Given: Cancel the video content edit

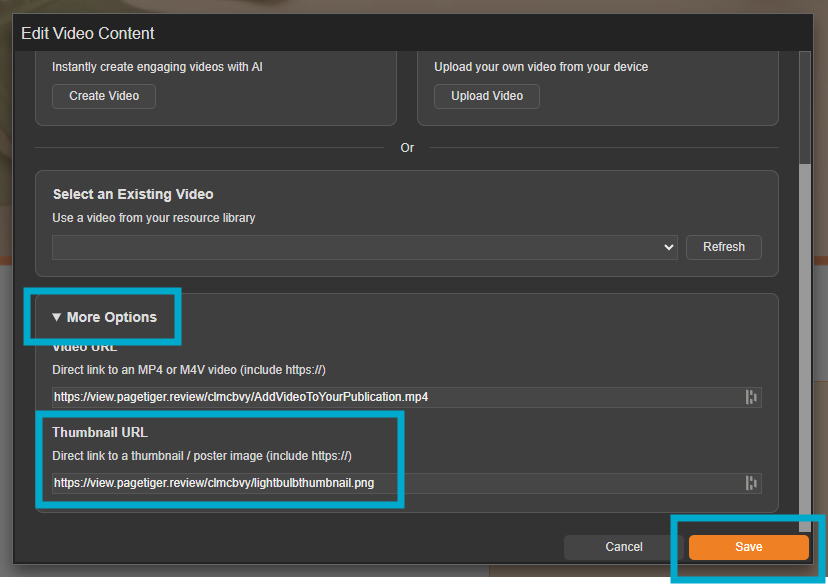Looking at the screenshot, I should 624,547.
